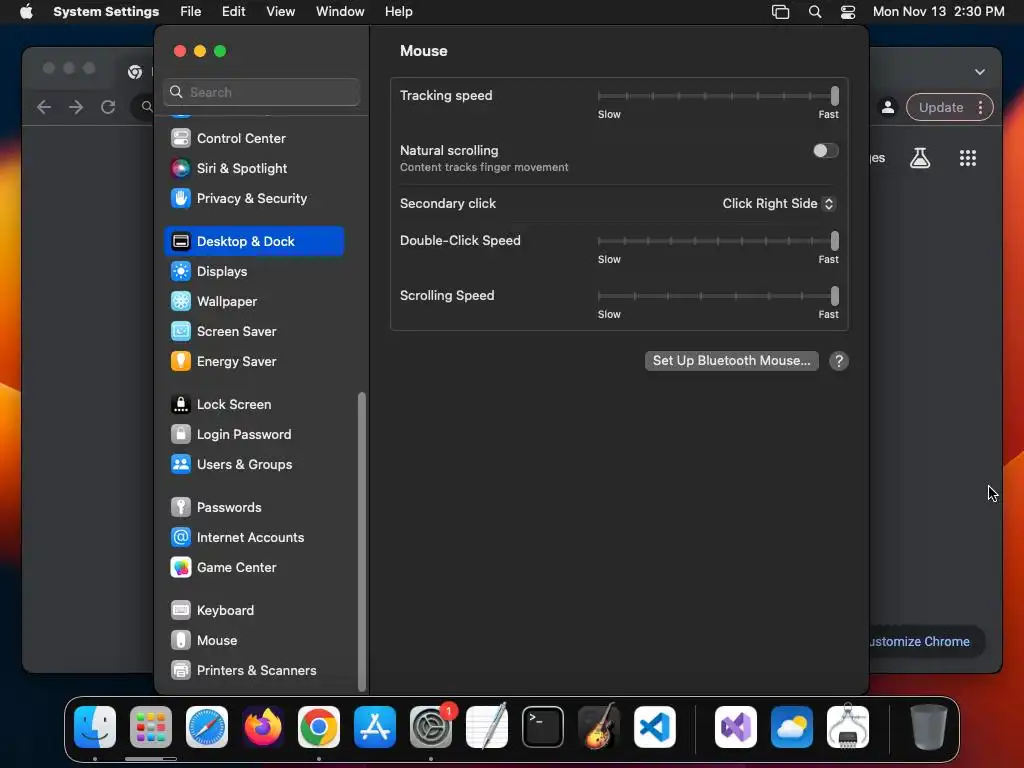The image size is (1024, 768).
Task: Open Finder from the Dock
Action: (95, 727)
